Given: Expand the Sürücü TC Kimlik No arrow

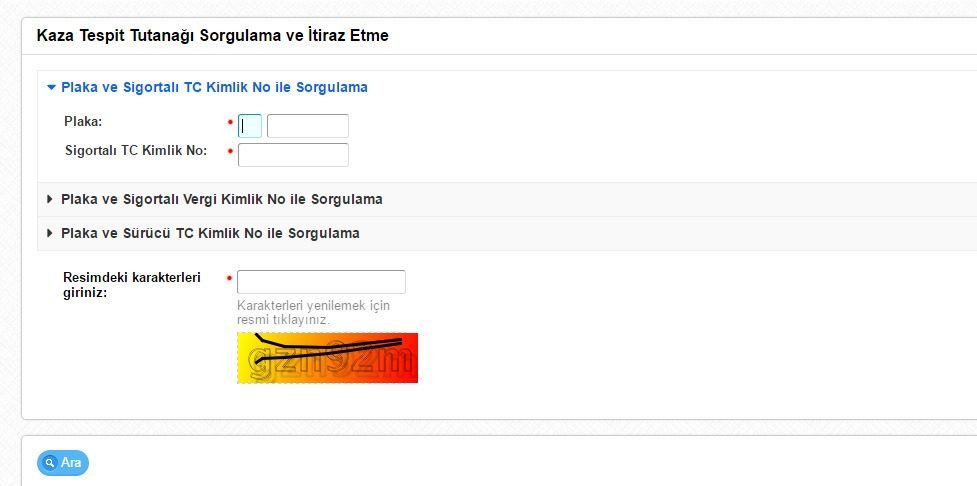Looking at the screenshot, I should (x=50, y=233).
